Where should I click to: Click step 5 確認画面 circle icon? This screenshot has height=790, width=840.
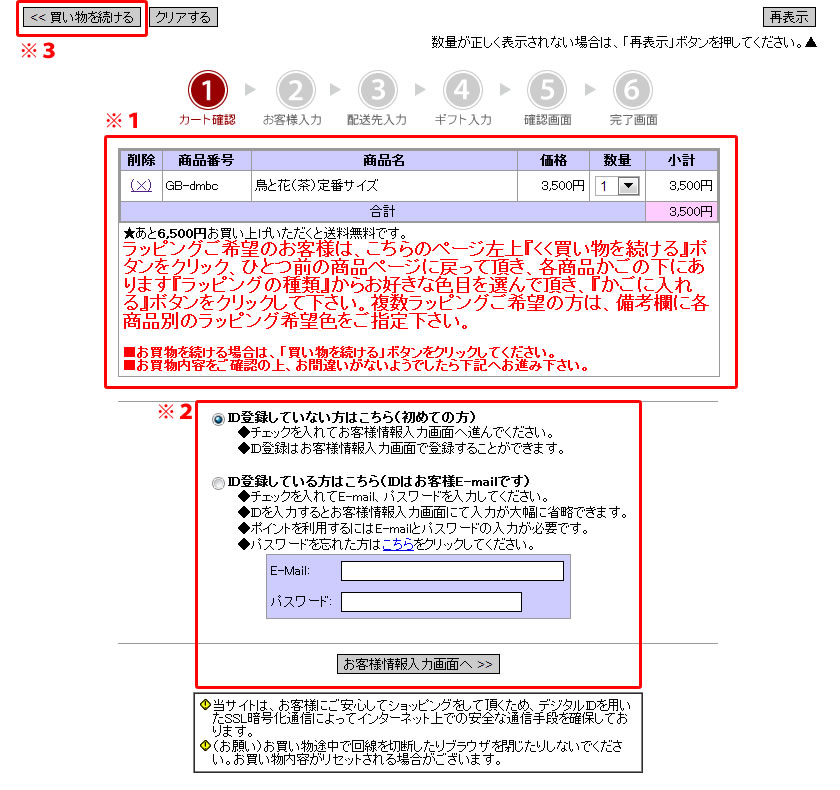(548, 91)
